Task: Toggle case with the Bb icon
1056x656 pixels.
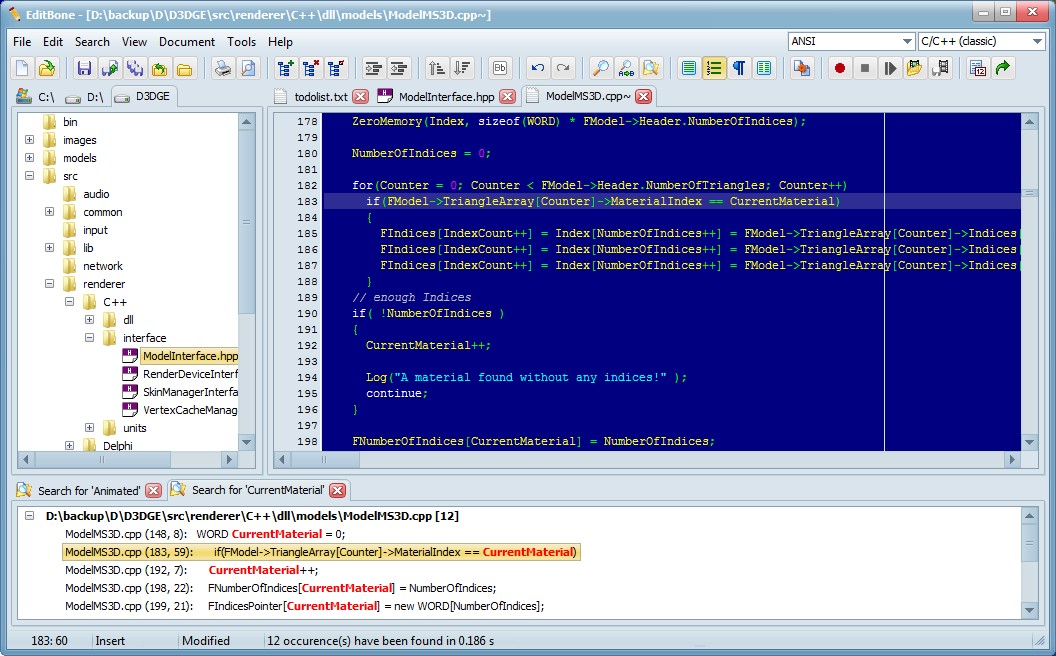Action: [500, 68]
